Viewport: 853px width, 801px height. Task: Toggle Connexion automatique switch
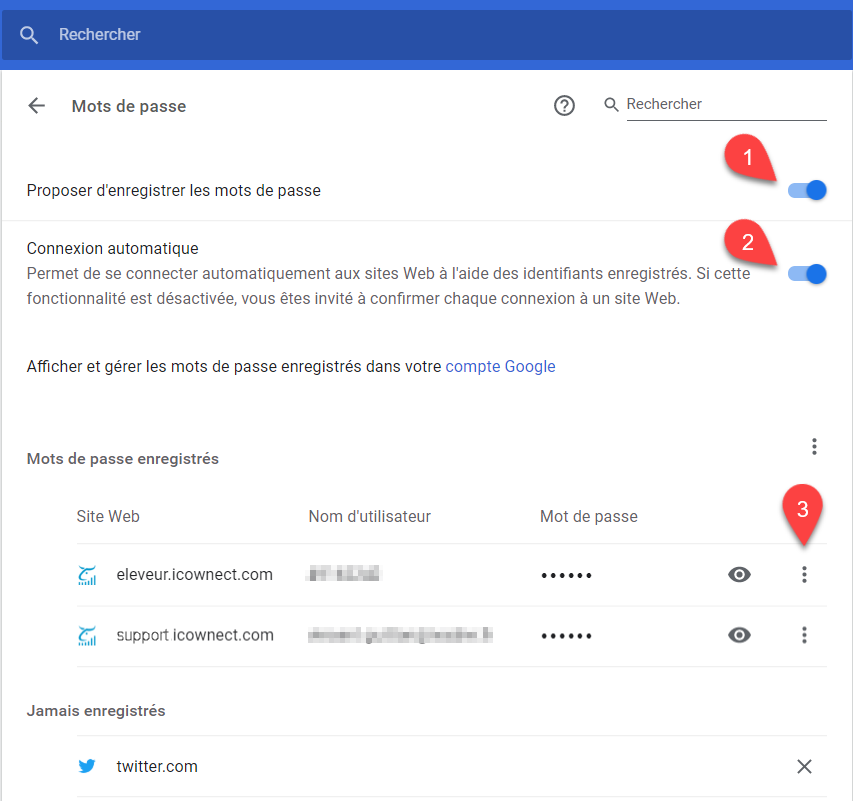click(x=807, y=274)
